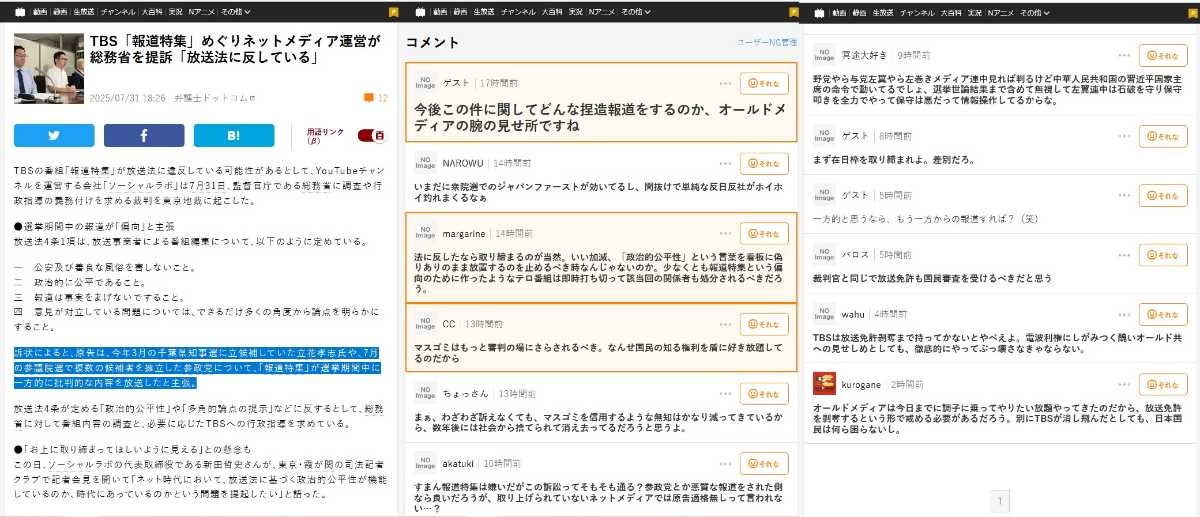Go to comment page 1
This screenshot has width=1200, height=517.
(1001, 501)
